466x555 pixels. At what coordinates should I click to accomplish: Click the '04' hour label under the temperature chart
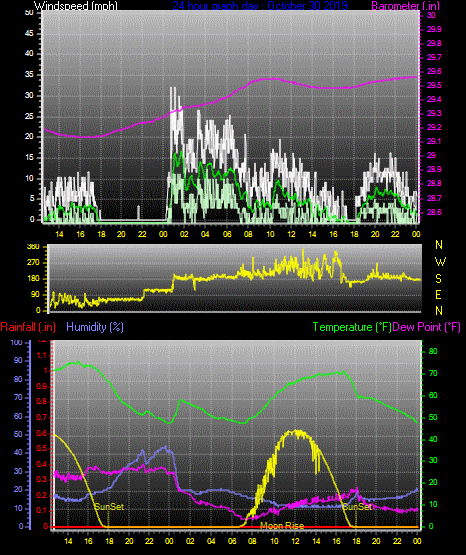(x=211, y=541)
